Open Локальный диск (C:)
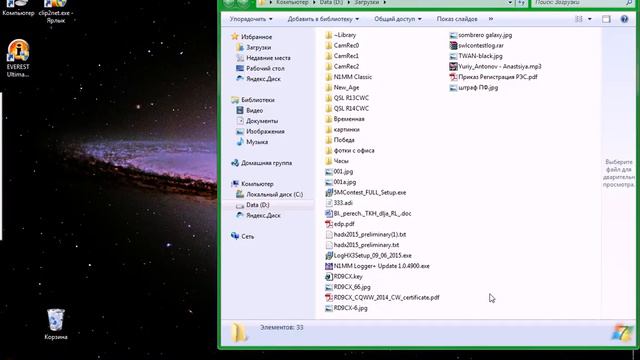640x360 pixels. click(x=269, y=195)
